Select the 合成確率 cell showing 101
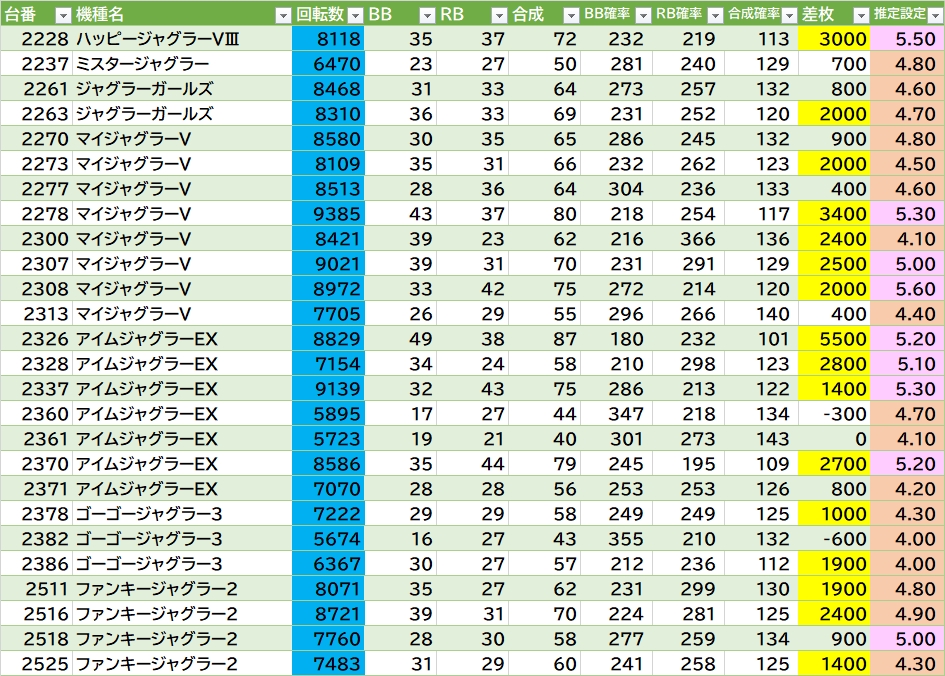 click(x=762, y=339)
